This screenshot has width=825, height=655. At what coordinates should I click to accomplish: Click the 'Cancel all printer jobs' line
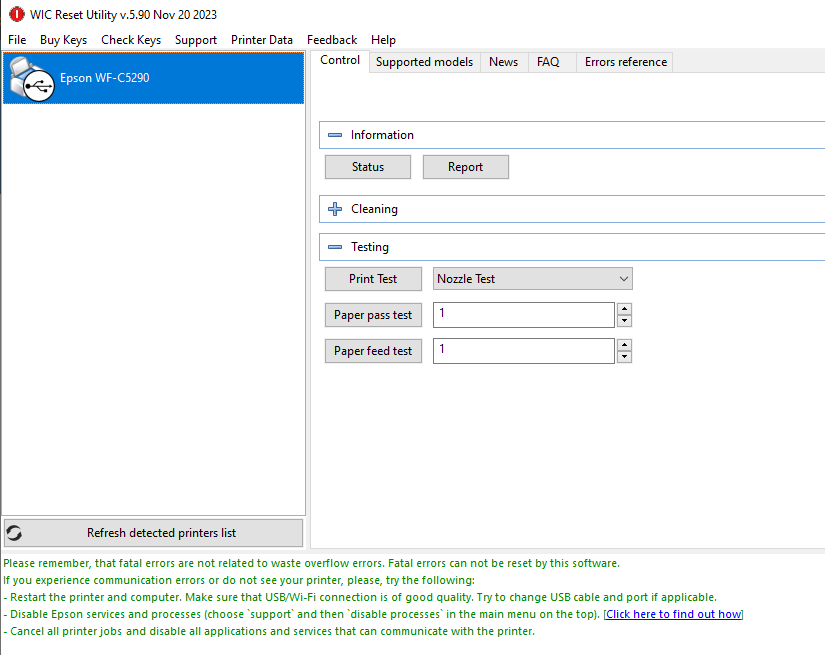coord(269,631)
